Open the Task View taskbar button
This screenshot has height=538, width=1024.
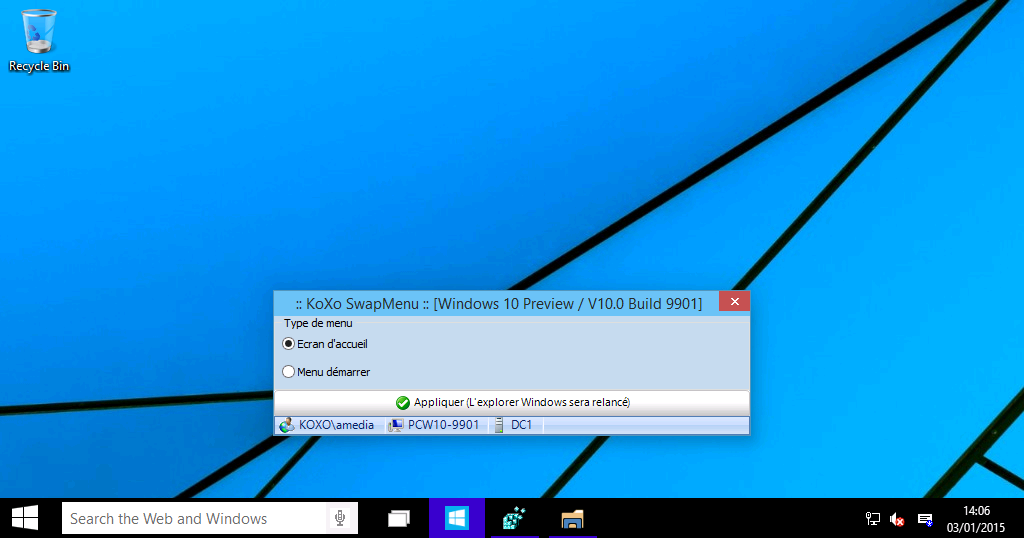399,518
